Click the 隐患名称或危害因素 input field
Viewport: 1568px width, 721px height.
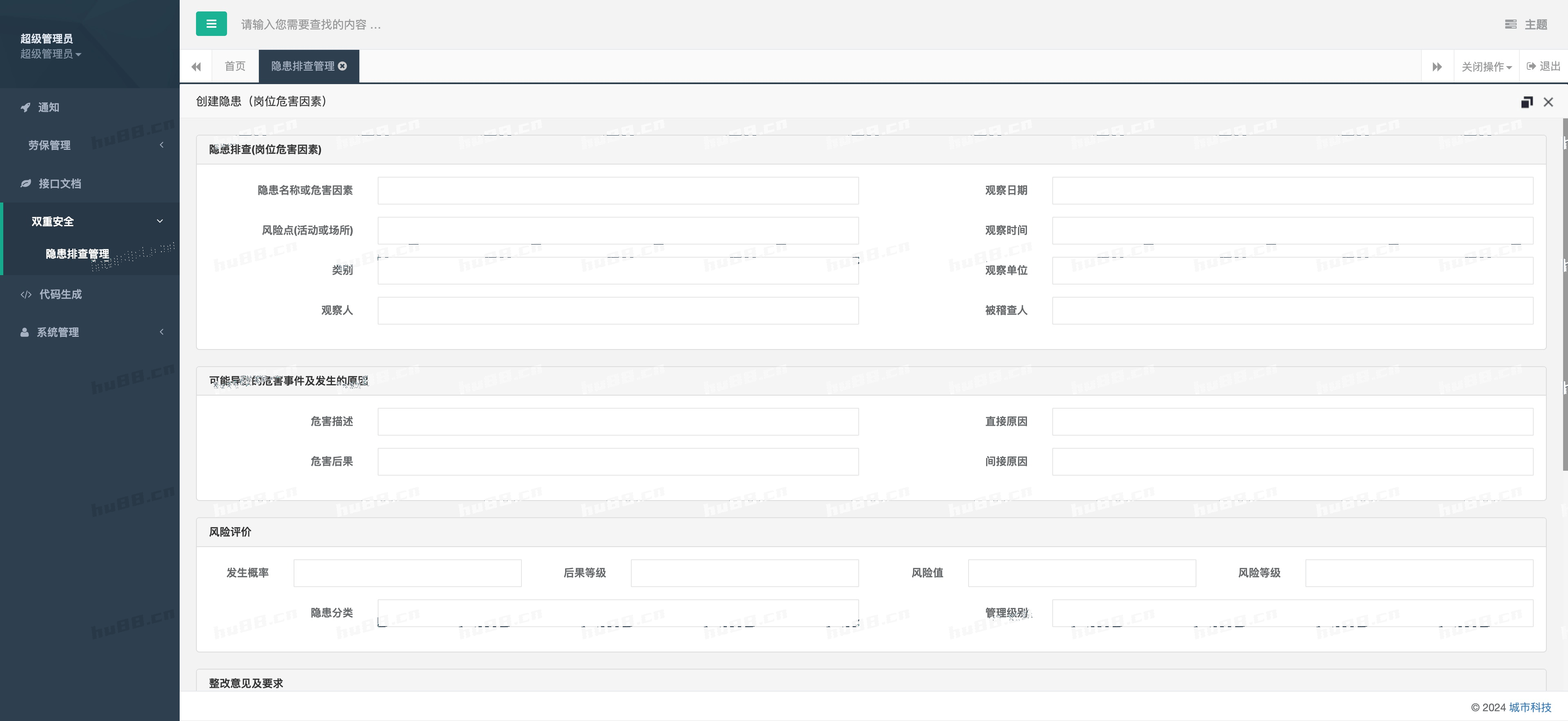pos(618,190)
